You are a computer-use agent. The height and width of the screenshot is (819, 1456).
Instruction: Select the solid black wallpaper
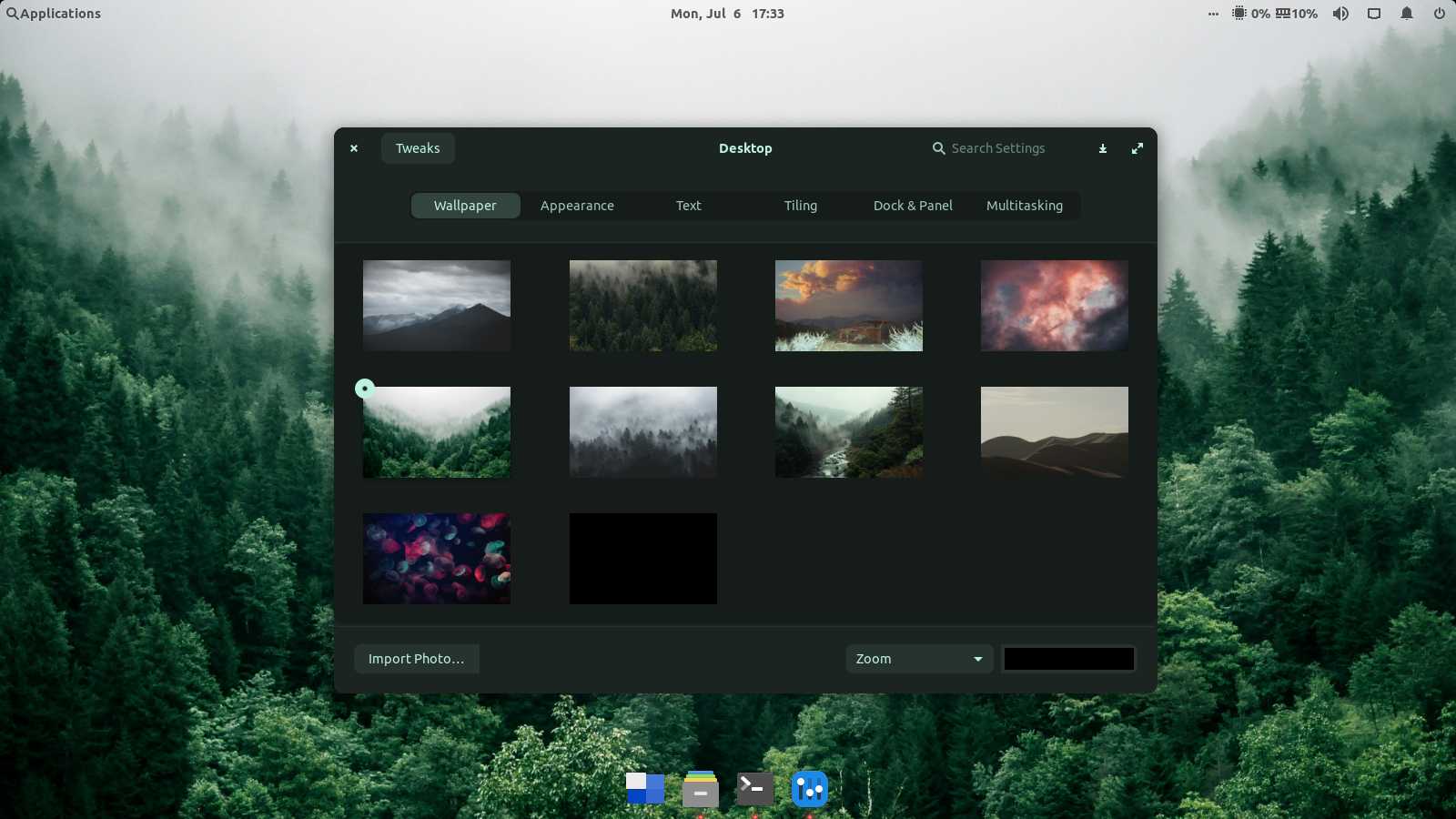(643, 559)
